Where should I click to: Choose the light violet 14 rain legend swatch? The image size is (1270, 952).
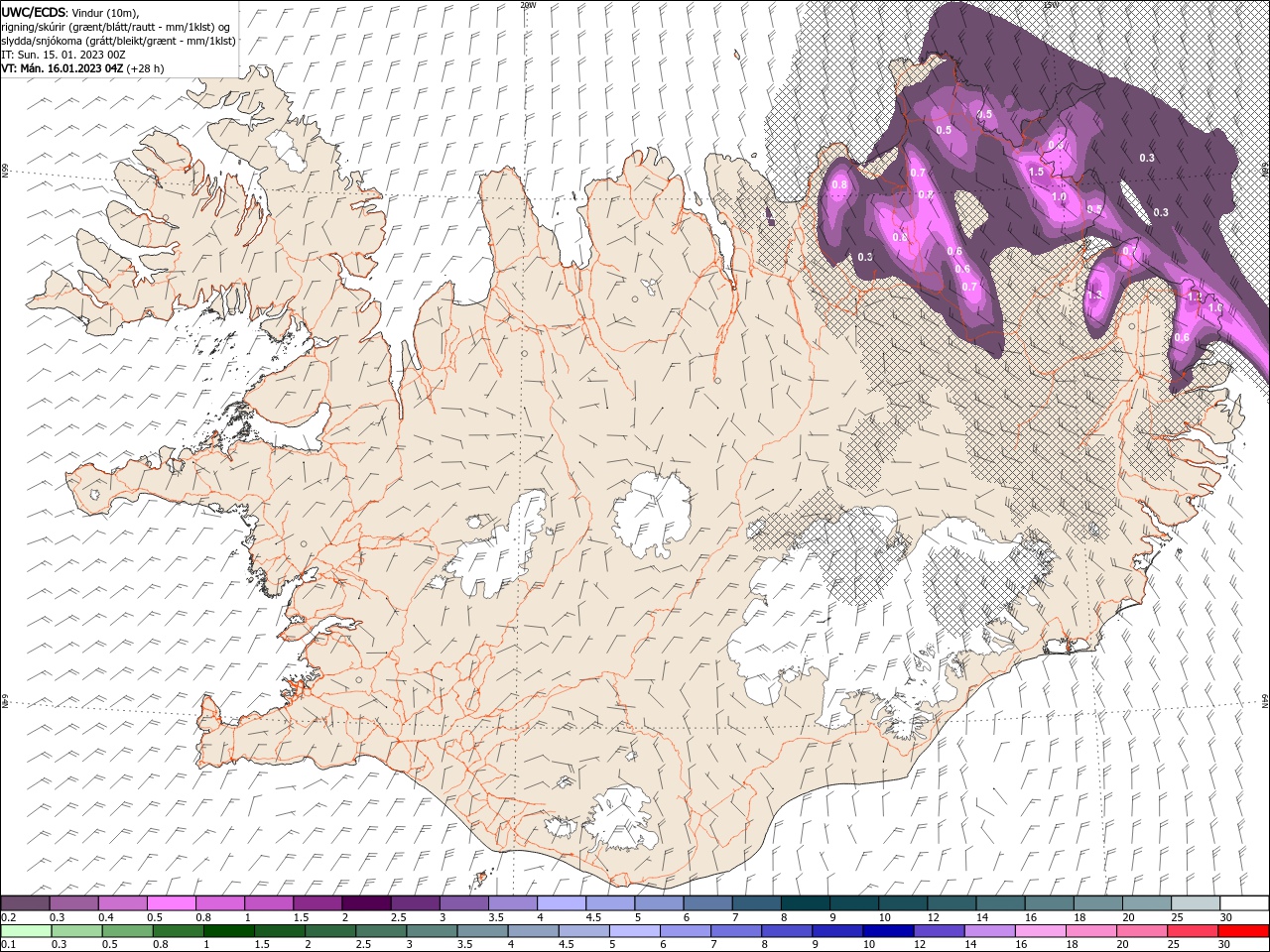point(987,931)
